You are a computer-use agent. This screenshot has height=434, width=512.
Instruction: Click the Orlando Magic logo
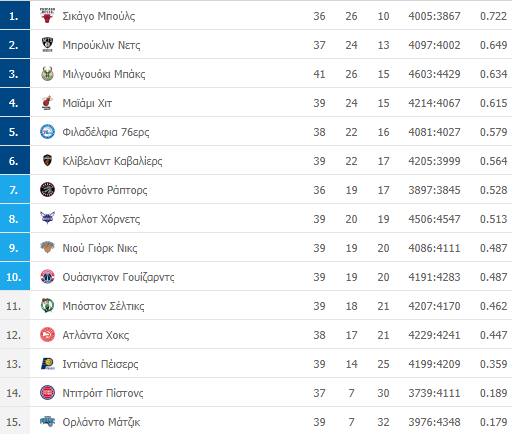tap(47, 422)
